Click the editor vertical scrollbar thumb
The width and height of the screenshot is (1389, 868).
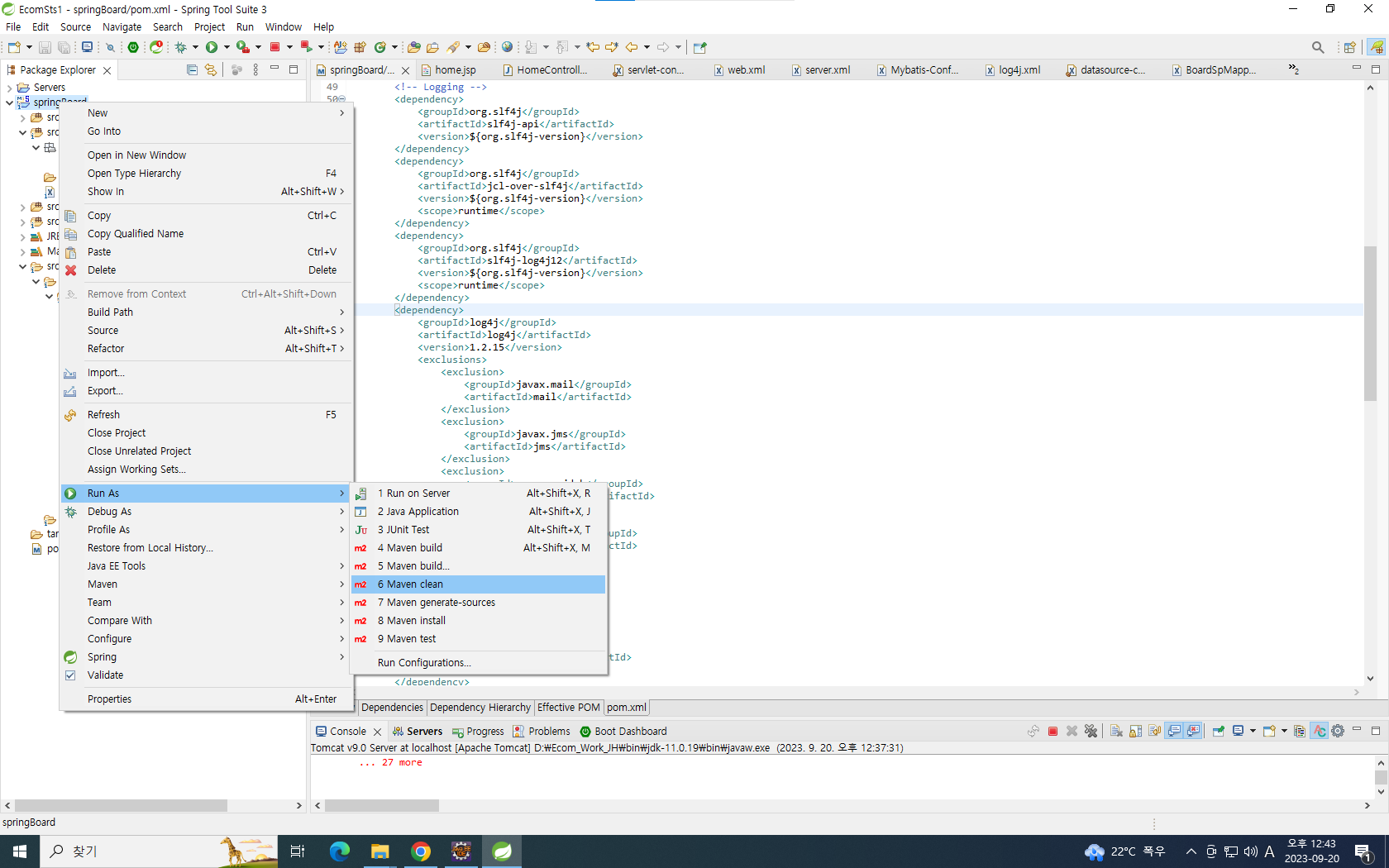(x=1370, y=323)
